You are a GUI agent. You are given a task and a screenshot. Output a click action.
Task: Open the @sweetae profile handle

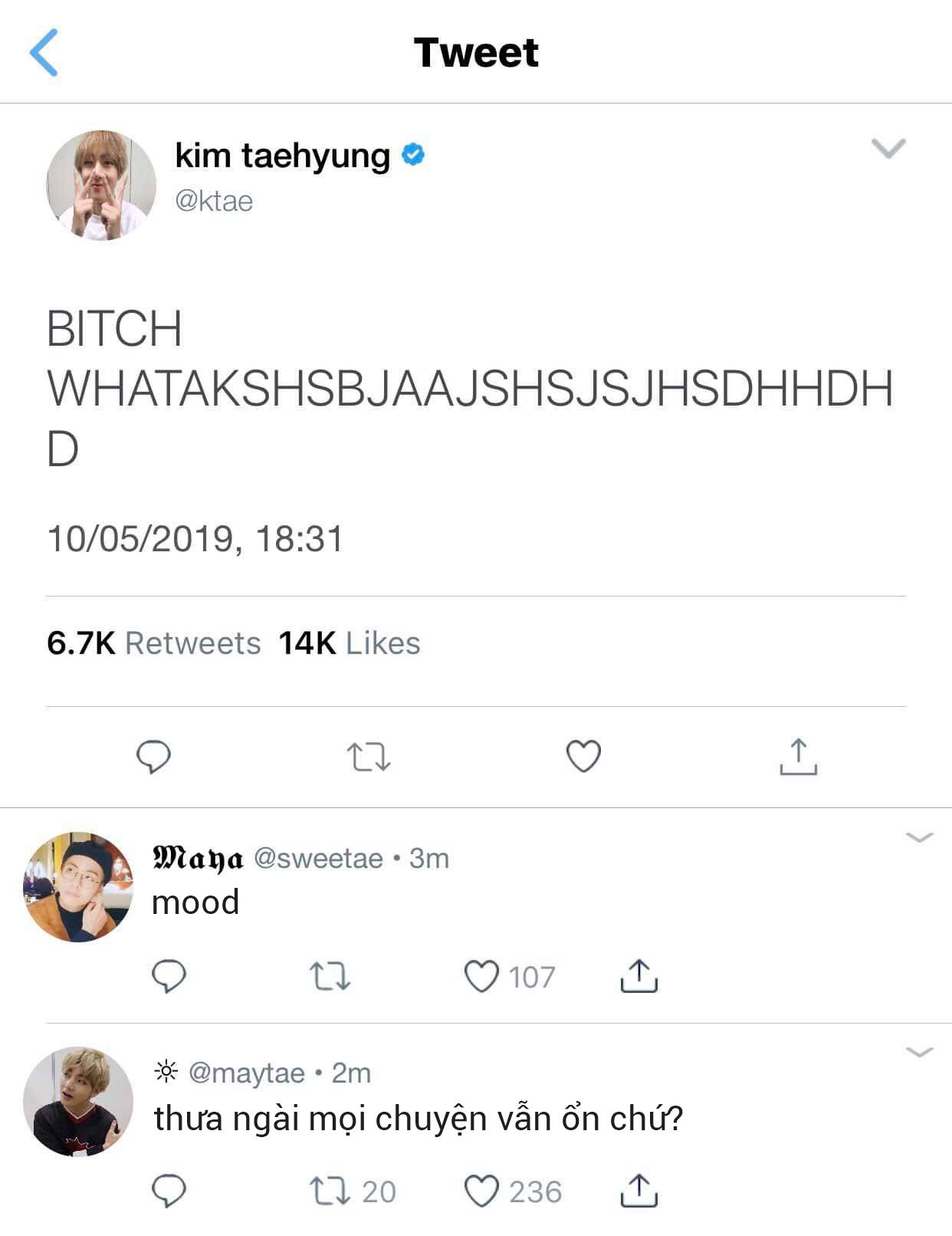[318, 858]
